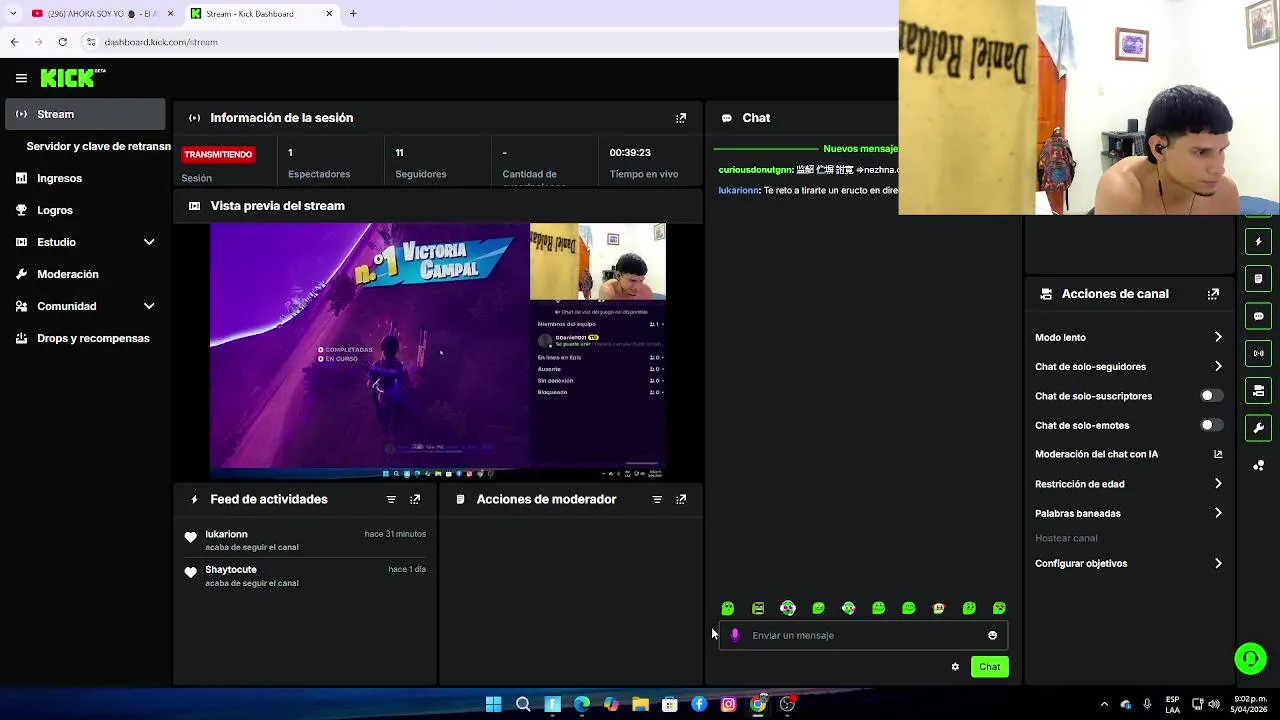Open Acciones de moderador filter menu

pyautogui.click(x=657, y=499)
